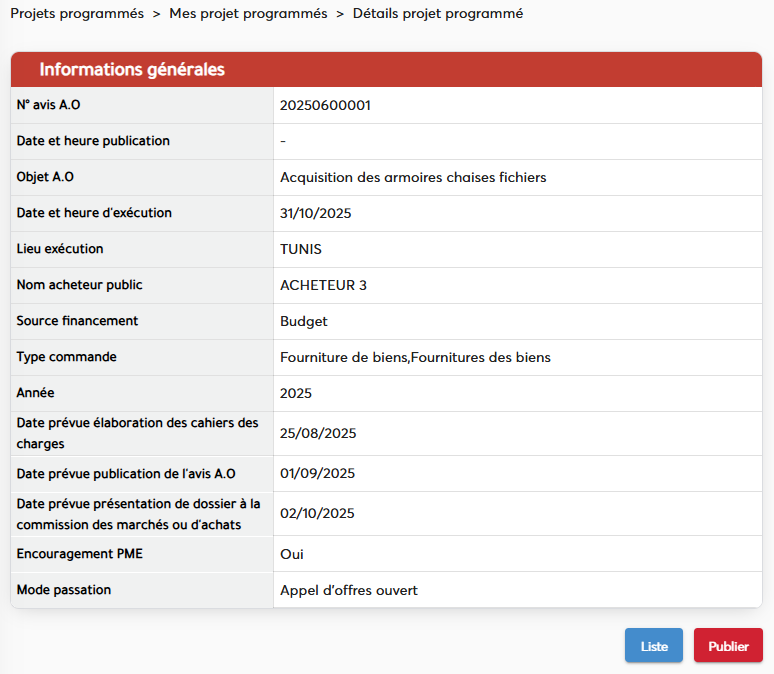Image resolution: width=774 pixels, height=674 pixels.
Task: Click the Détails projet programmé breadcrumb
Action: (x=437, y=14)
